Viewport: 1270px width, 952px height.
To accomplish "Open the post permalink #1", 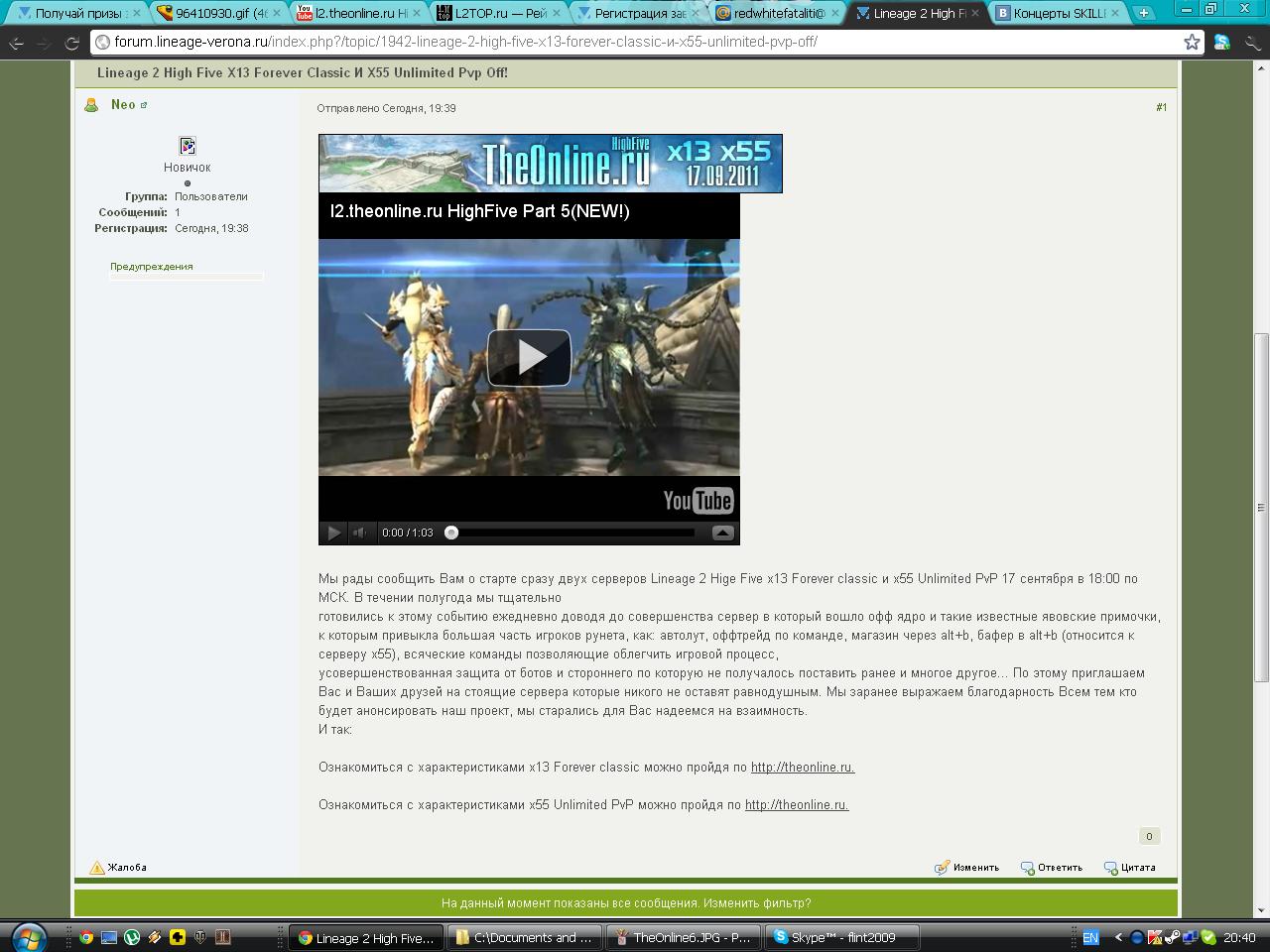I will point(1161,107).
